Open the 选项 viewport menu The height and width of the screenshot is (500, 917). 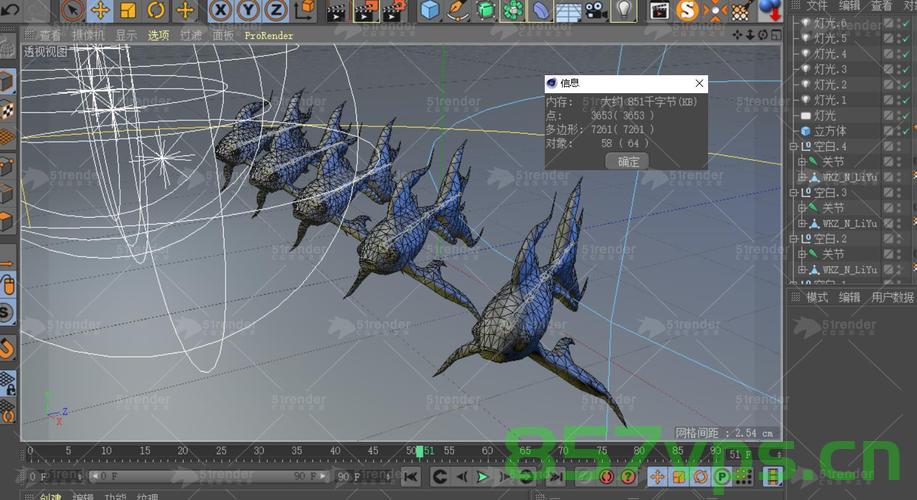tap(158, 36)
